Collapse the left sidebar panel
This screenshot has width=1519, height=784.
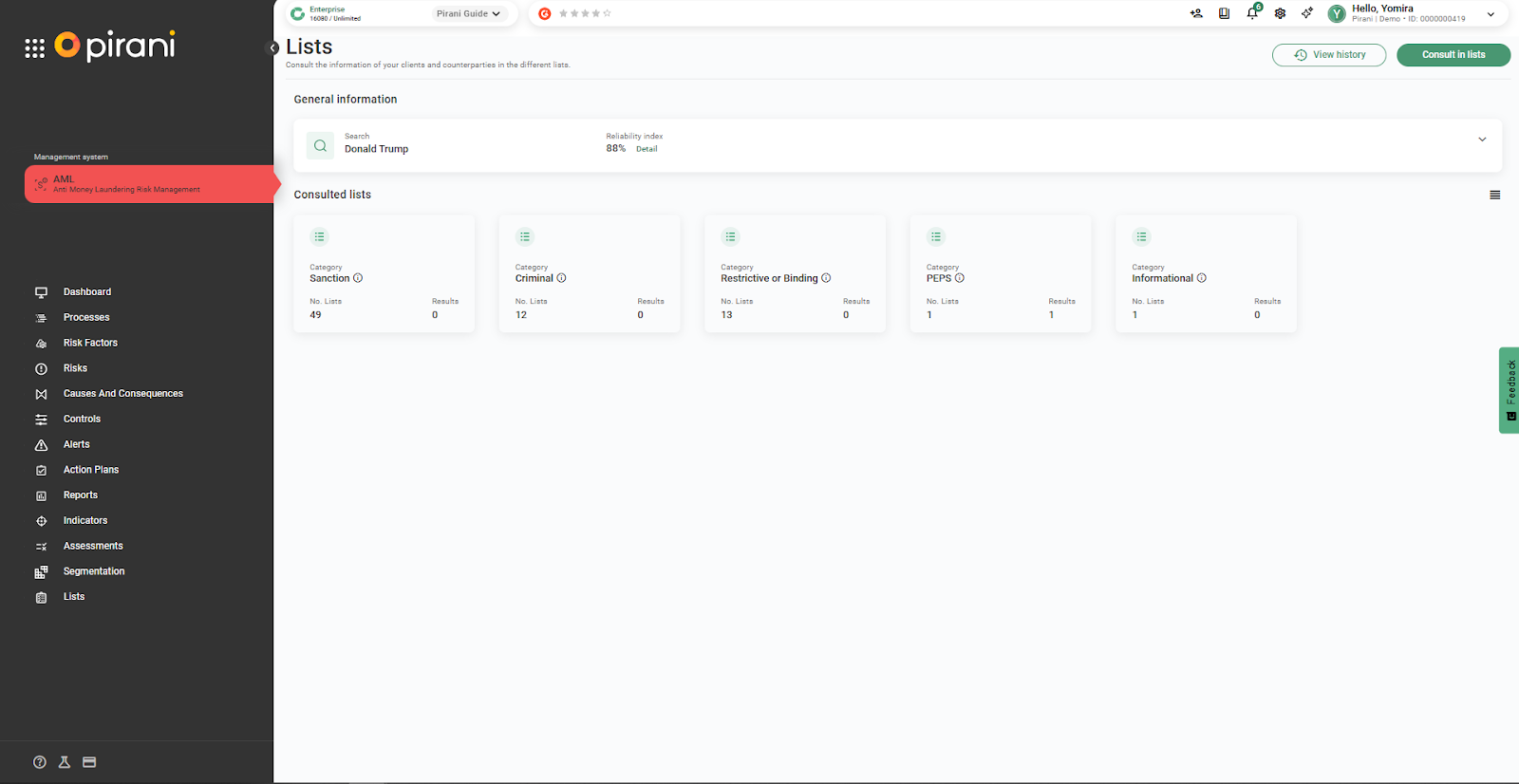tap(272, 47)
